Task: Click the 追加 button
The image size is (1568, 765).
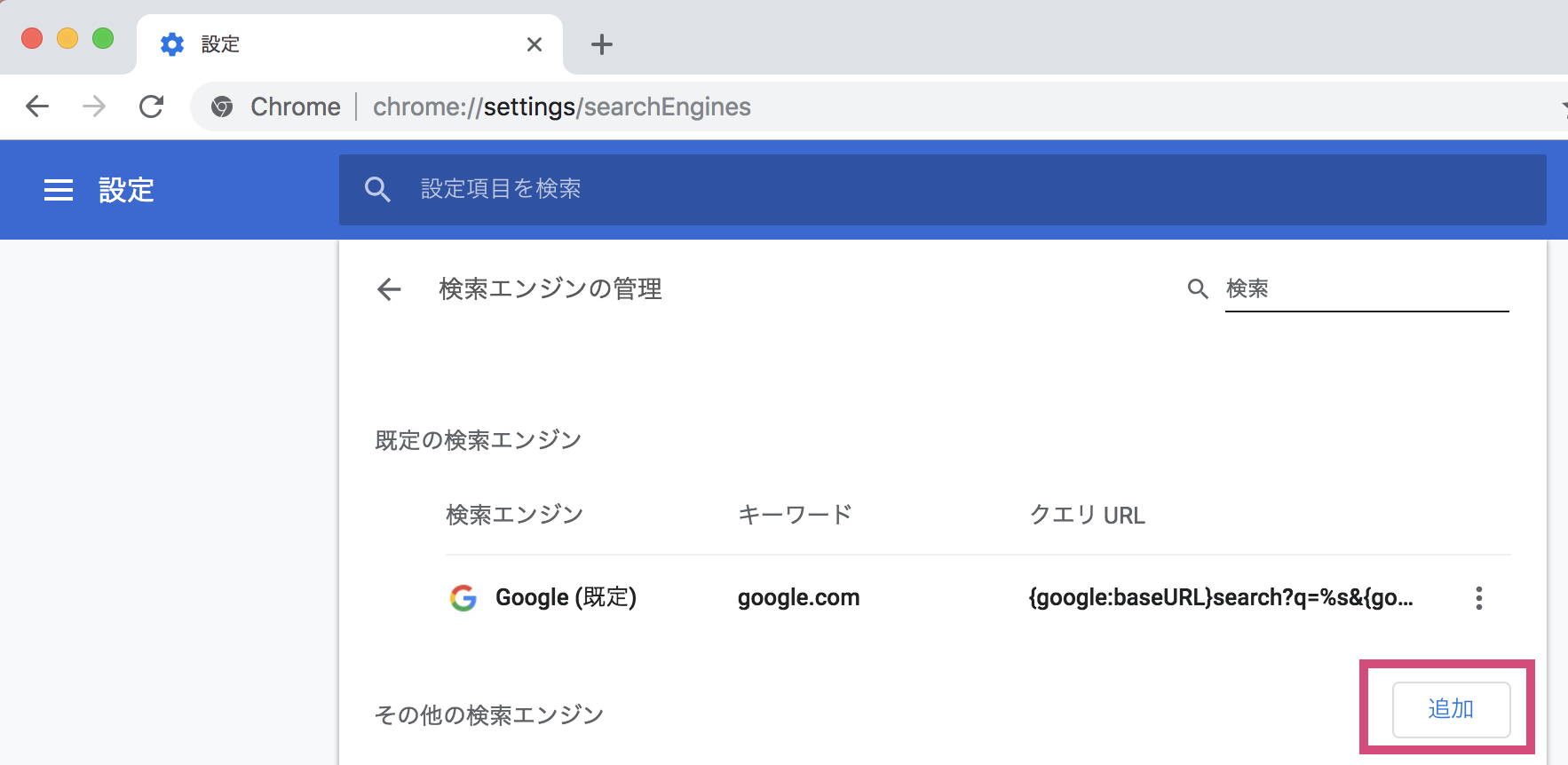Action: click(1451, 709)
